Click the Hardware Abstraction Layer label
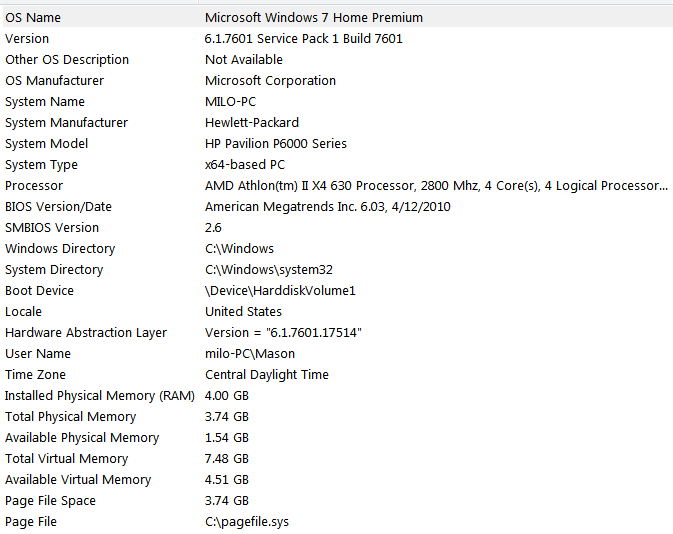 pos(86,333)
